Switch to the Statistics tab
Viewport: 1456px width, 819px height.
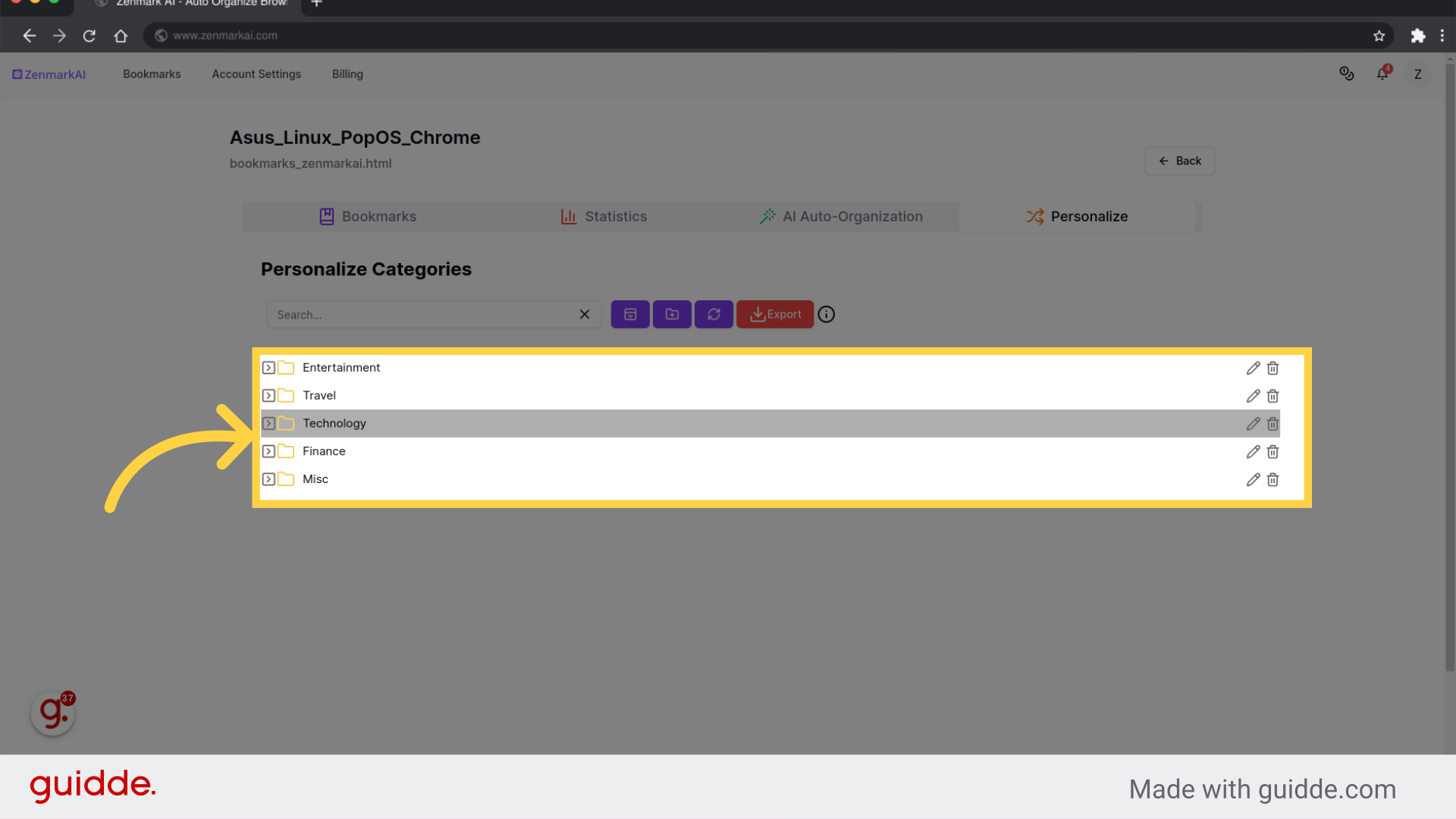(x=604, y=216)
